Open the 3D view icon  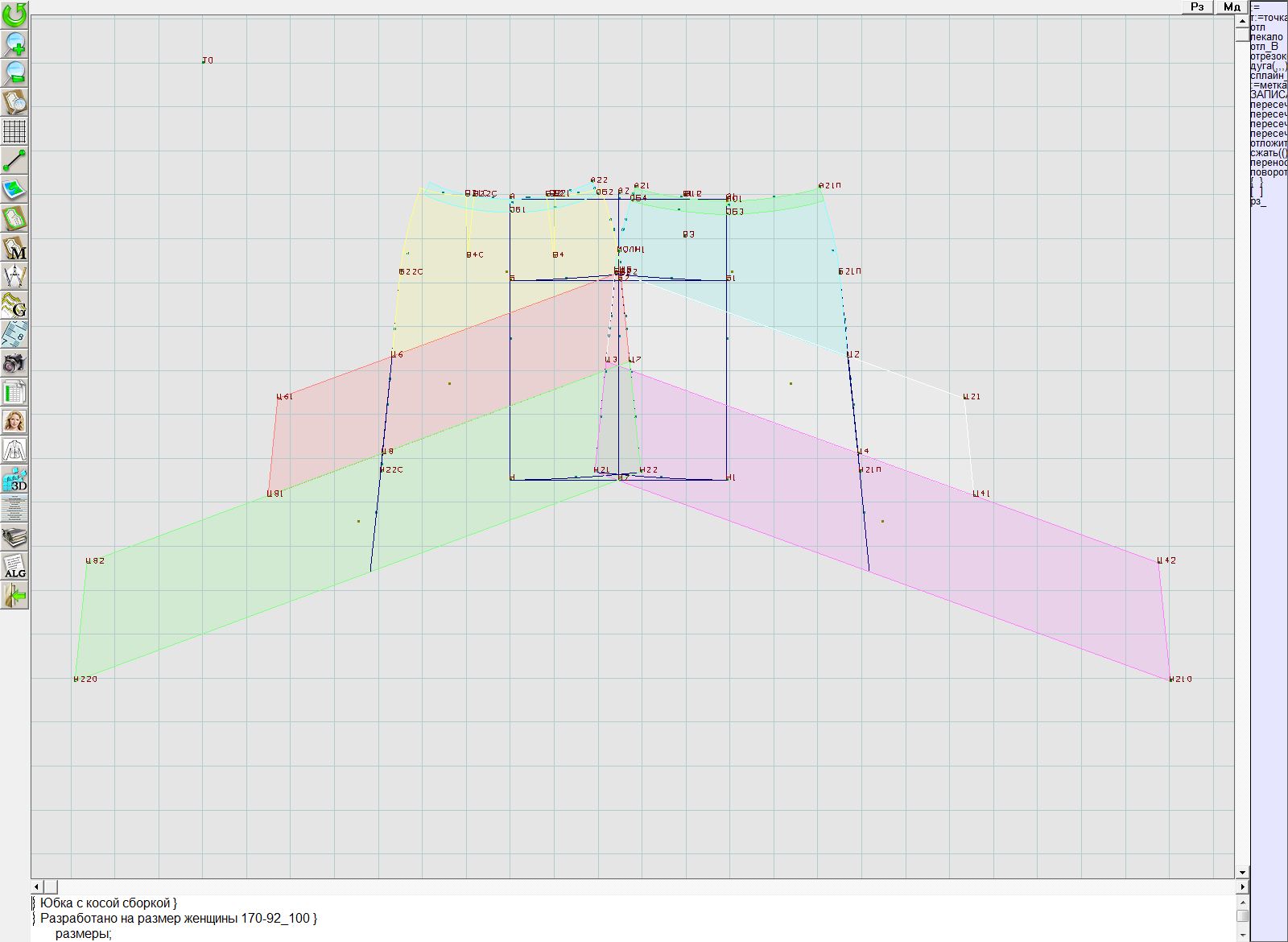[14, 480]
